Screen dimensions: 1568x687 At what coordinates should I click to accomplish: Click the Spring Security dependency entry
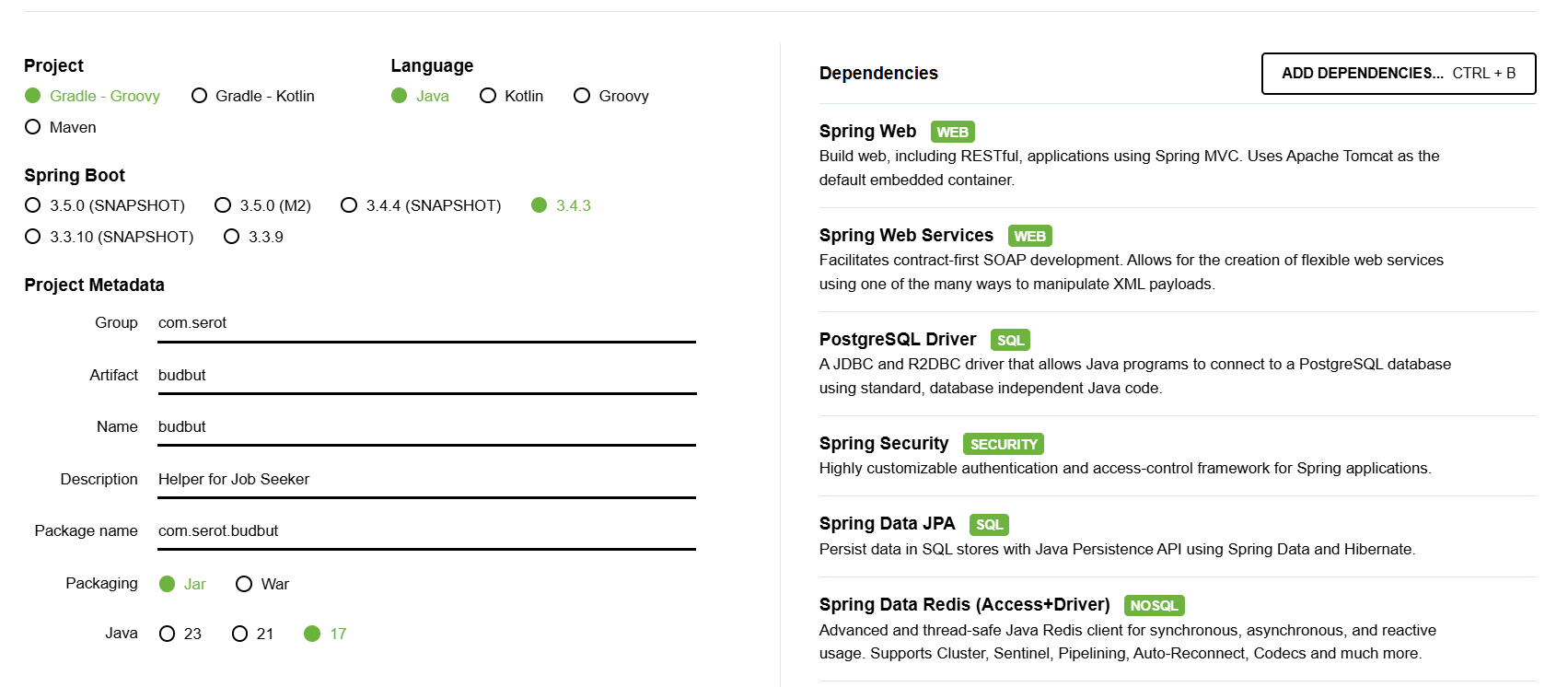[1178, 456]
